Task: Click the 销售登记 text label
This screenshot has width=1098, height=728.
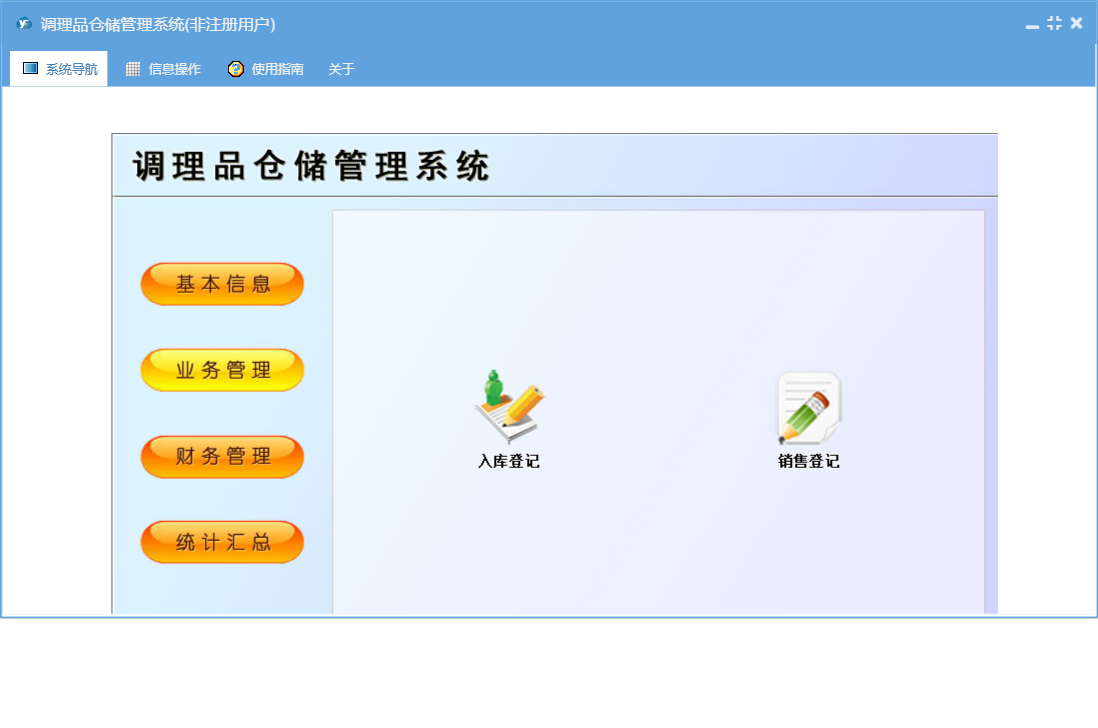Action: click(x=809, y=461)
